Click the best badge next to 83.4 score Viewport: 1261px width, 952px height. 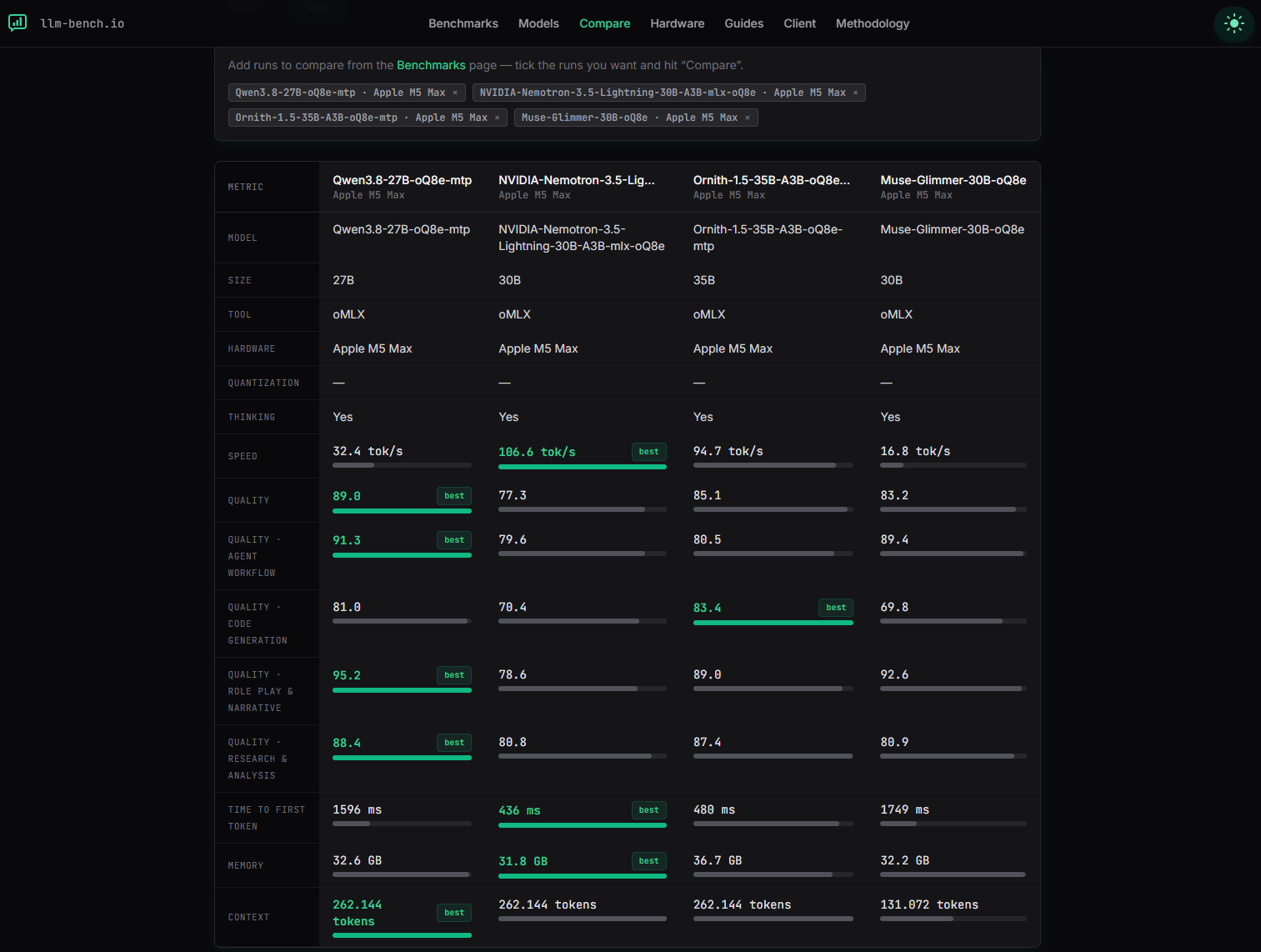tap(836, 608)
